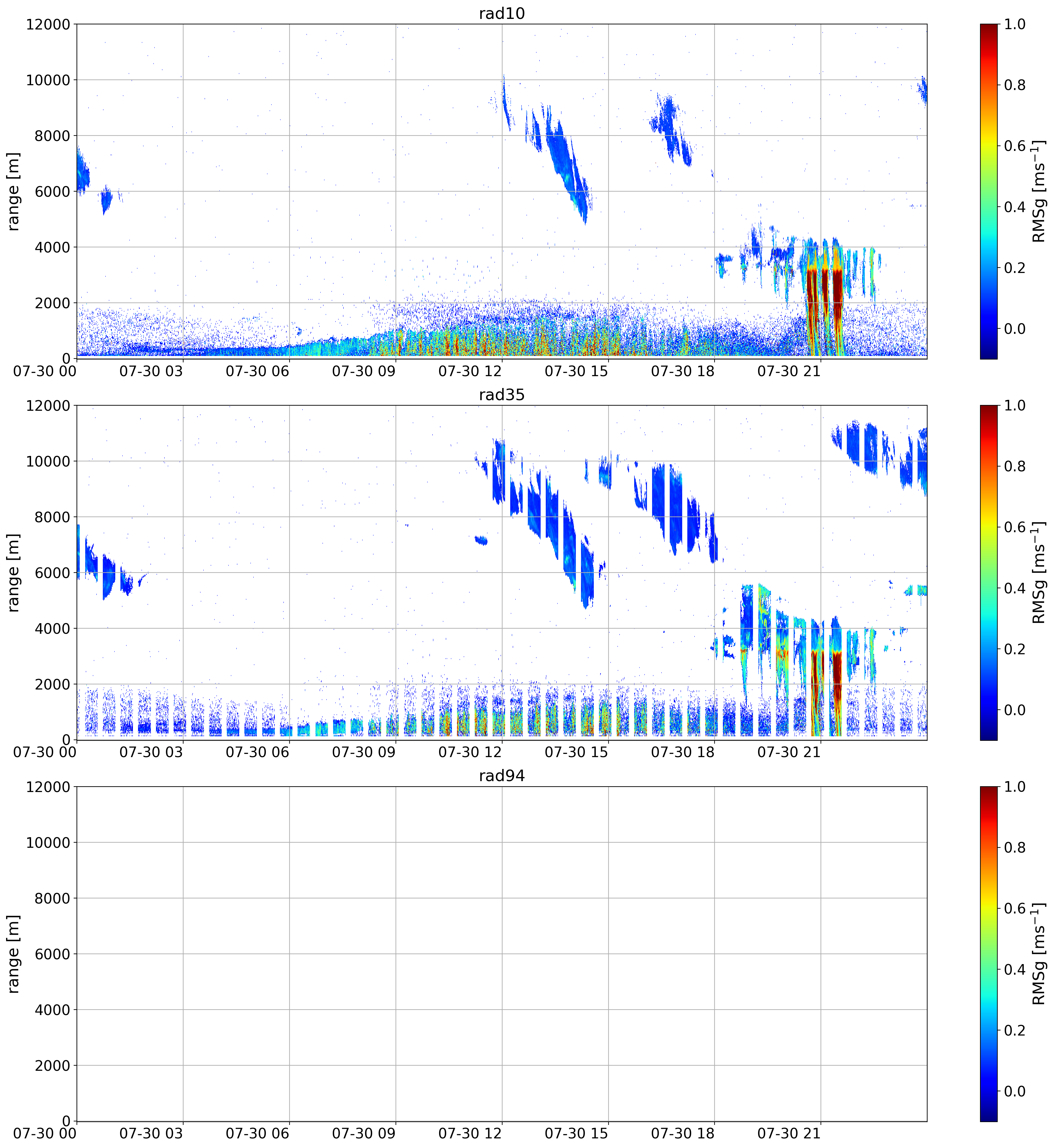This screenshot has width=1055, height=1148.
Task: Click the rad10 RMSg colorbar label
Action: [1039, 191]
